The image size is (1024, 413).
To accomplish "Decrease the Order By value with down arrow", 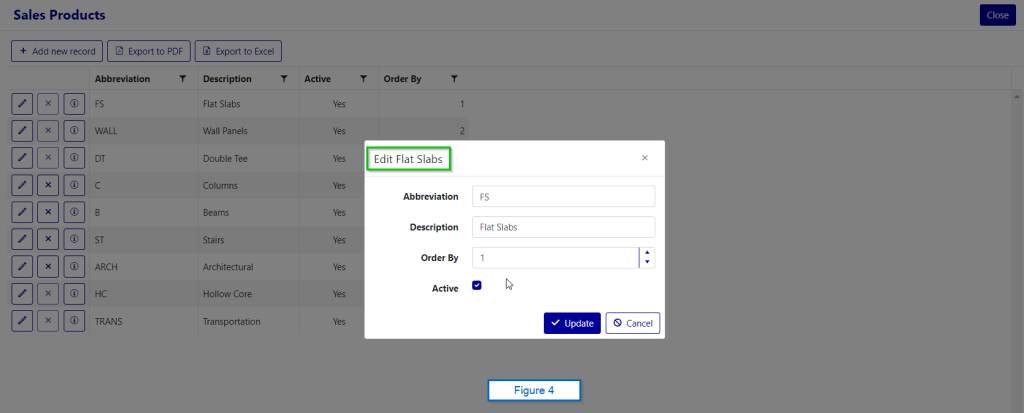I will (x=647, y=263).
